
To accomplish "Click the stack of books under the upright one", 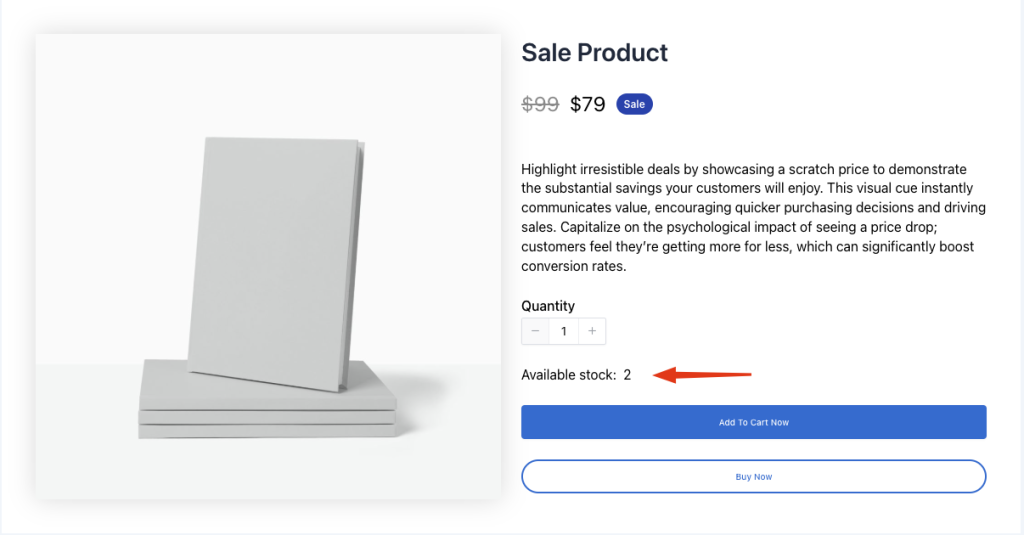I will pyautogui.click(x=267, y=406).
